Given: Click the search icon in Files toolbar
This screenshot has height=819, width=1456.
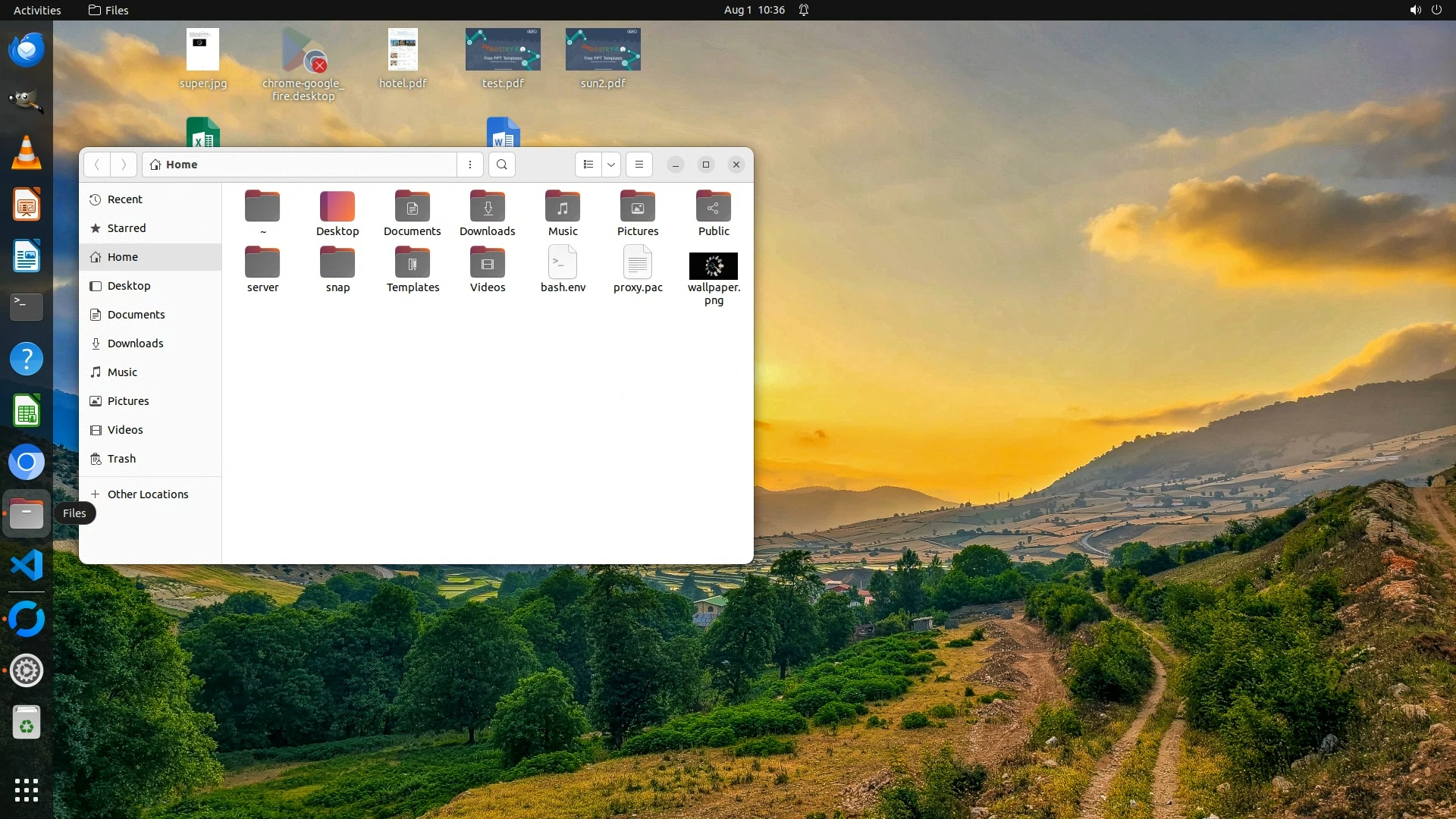Looking at the screenshot, I should pos(501,165).
